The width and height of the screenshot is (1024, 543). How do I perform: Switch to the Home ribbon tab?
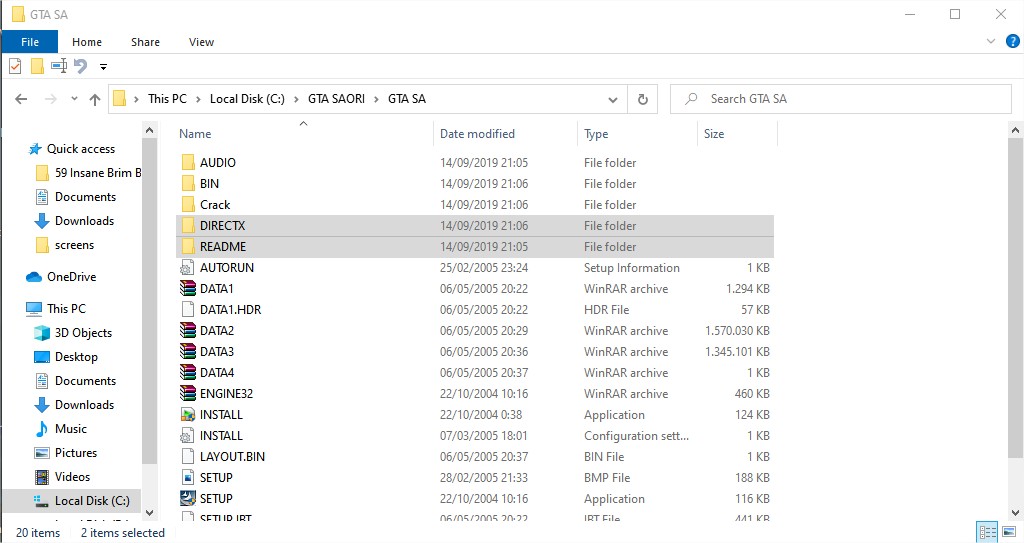[x=87, y=42]
